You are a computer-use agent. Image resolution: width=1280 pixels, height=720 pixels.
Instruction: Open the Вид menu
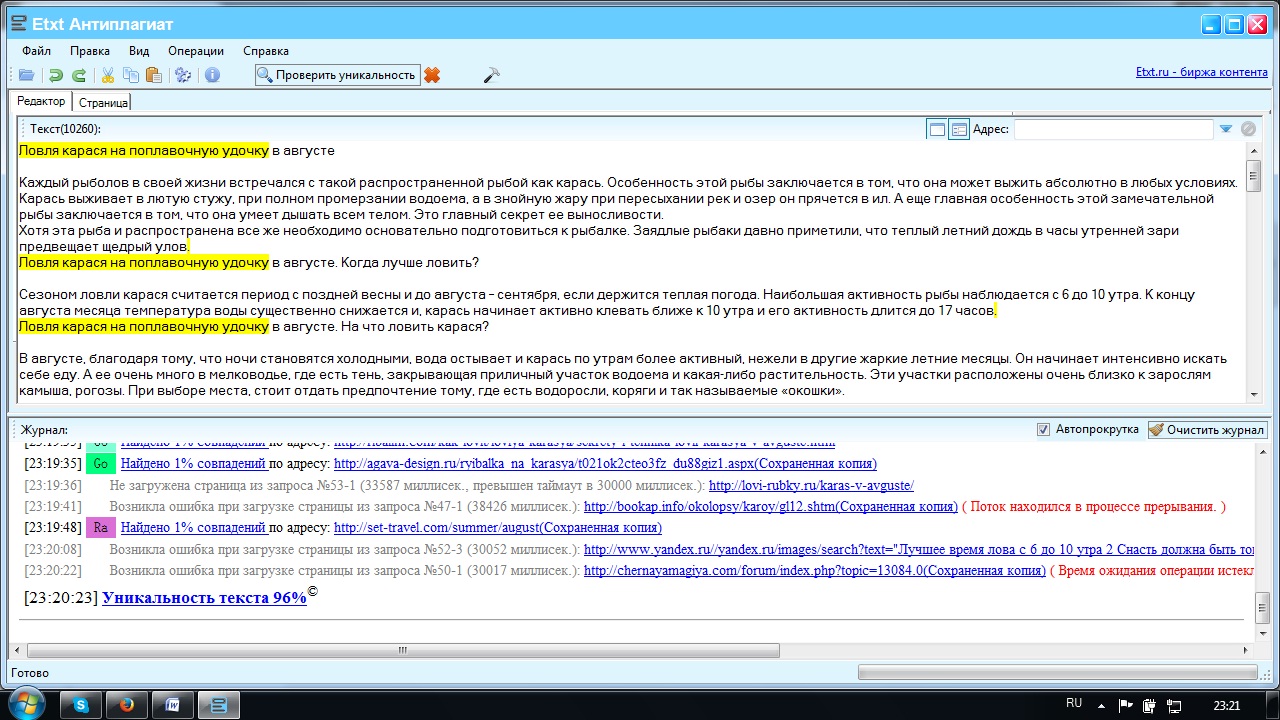[x=139, y=51]
